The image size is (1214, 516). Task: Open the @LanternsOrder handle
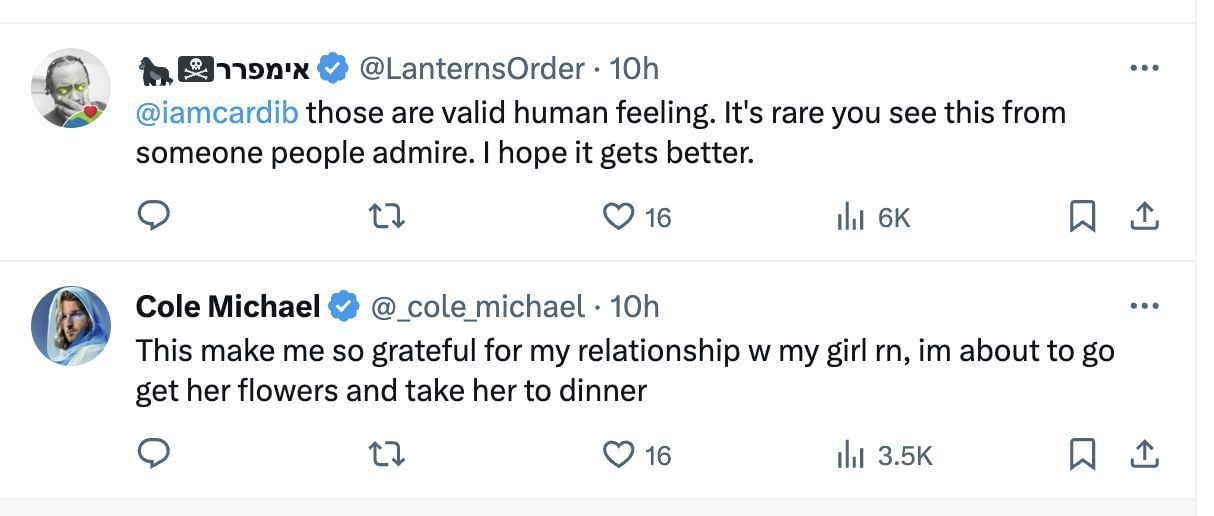(471, 68)
